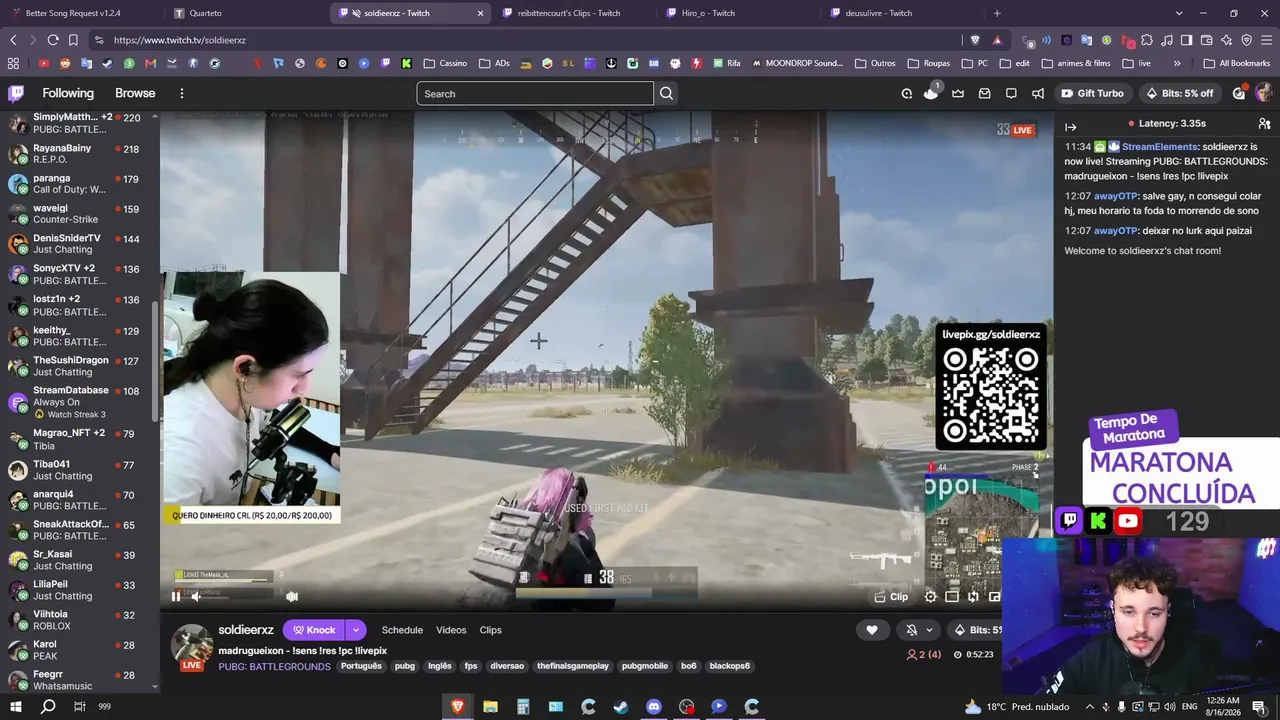Screen dimensions: 1280x720
Task: Open PUBG: BATTLEGROUNDS category link
Action: coord(274,666)
